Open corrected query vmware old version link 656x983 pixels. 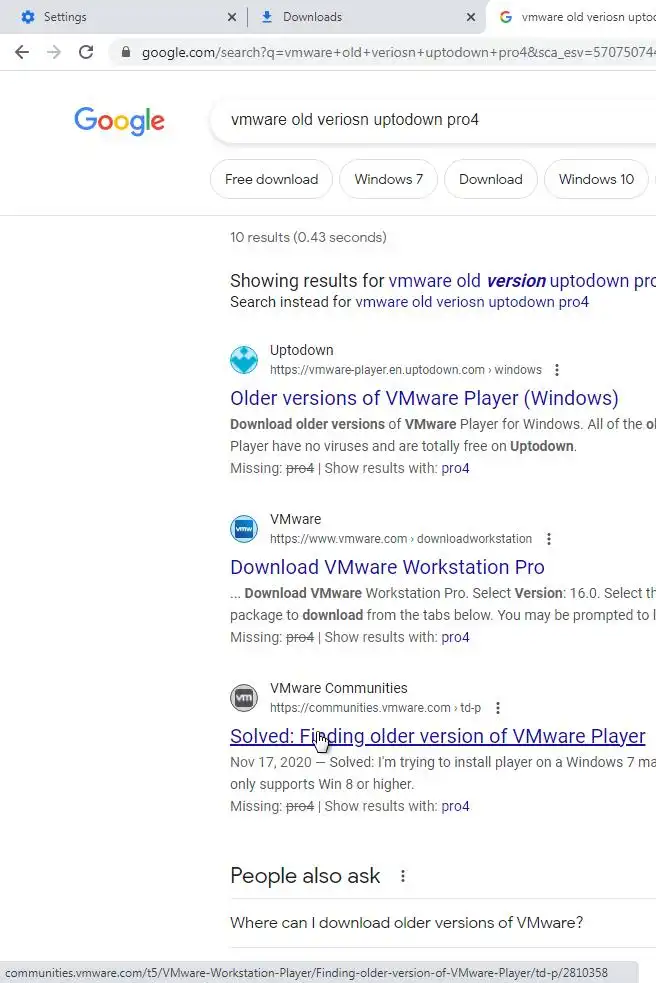[522, 280]
